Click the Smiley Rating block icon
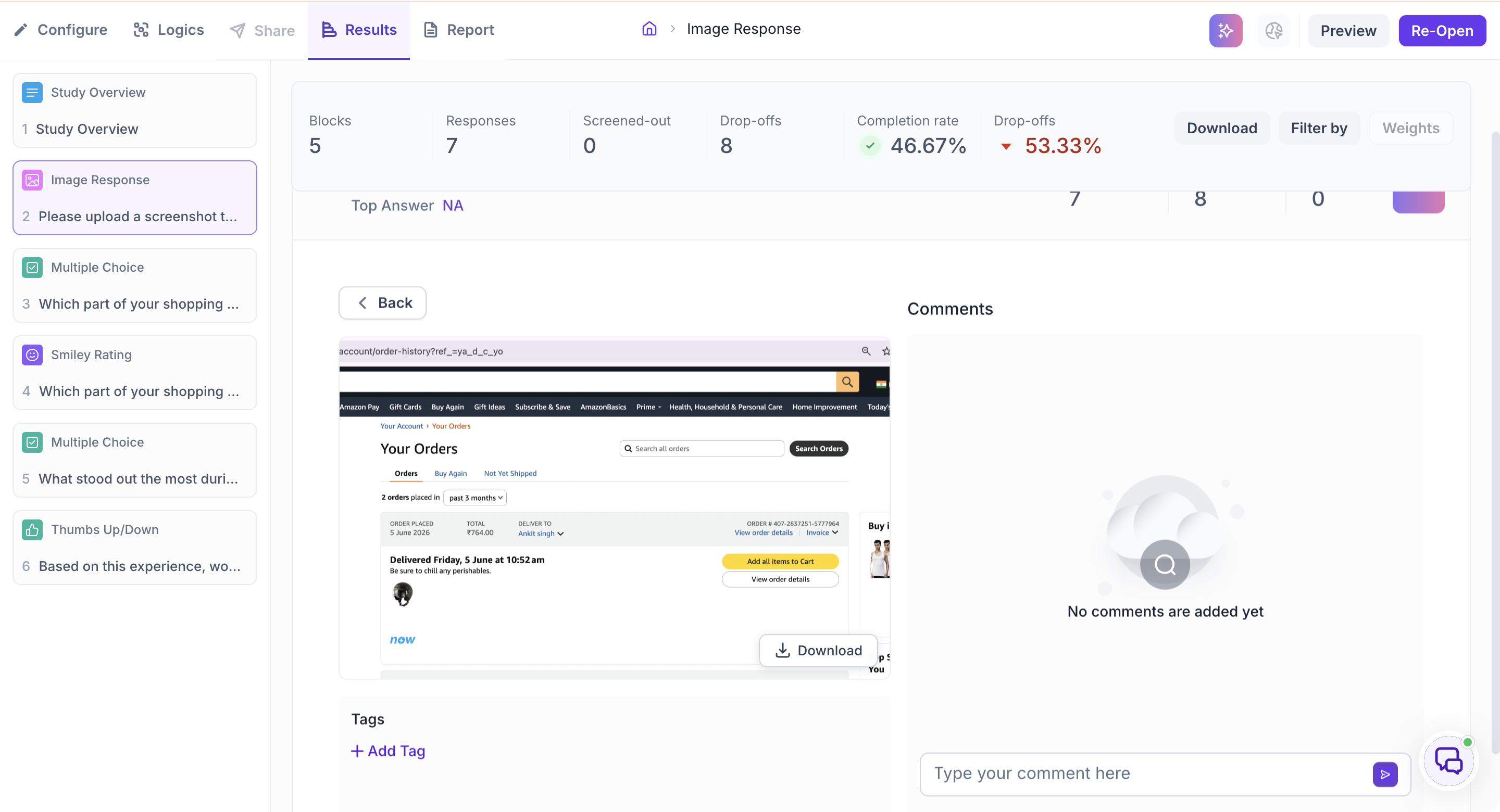Image resolution: width=1500 pixels, height=812 pixels. click(32, 354)
